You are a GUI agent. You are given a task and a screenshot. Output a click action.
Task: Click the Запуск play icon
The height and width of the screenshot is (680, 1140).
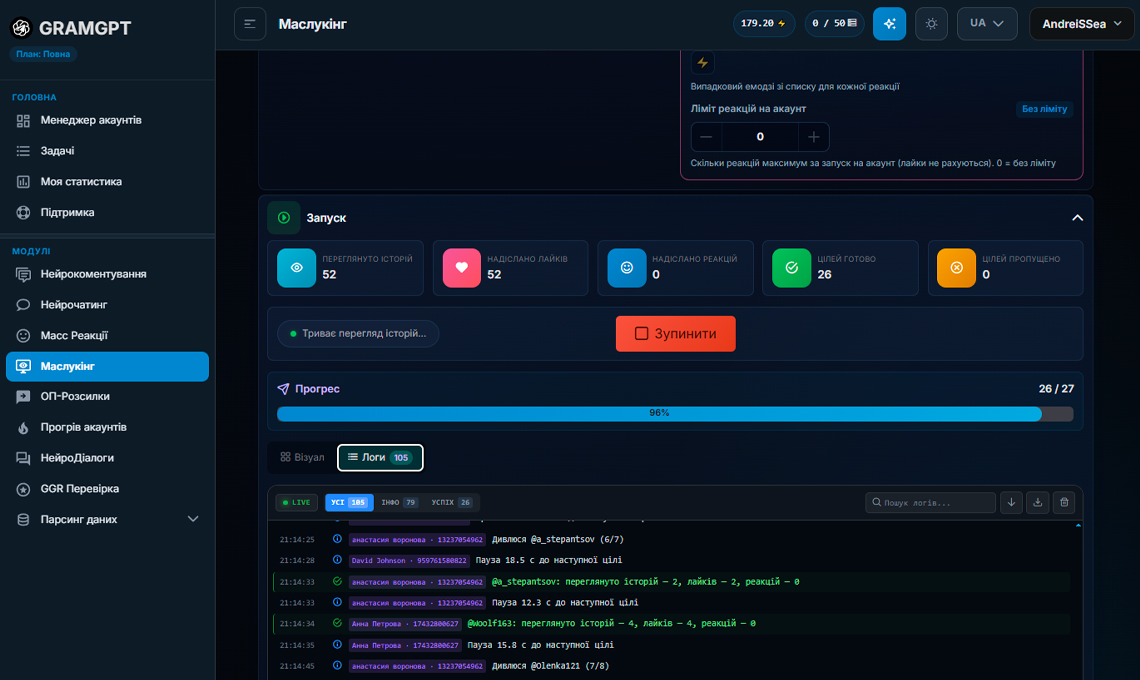tap(284, 217)
